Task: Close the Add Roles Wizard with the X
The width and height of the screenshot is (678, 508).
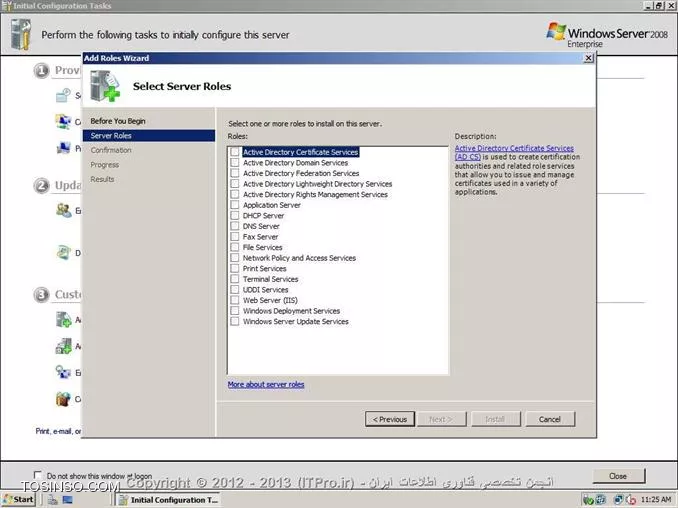Action: [x=588, y=58]
